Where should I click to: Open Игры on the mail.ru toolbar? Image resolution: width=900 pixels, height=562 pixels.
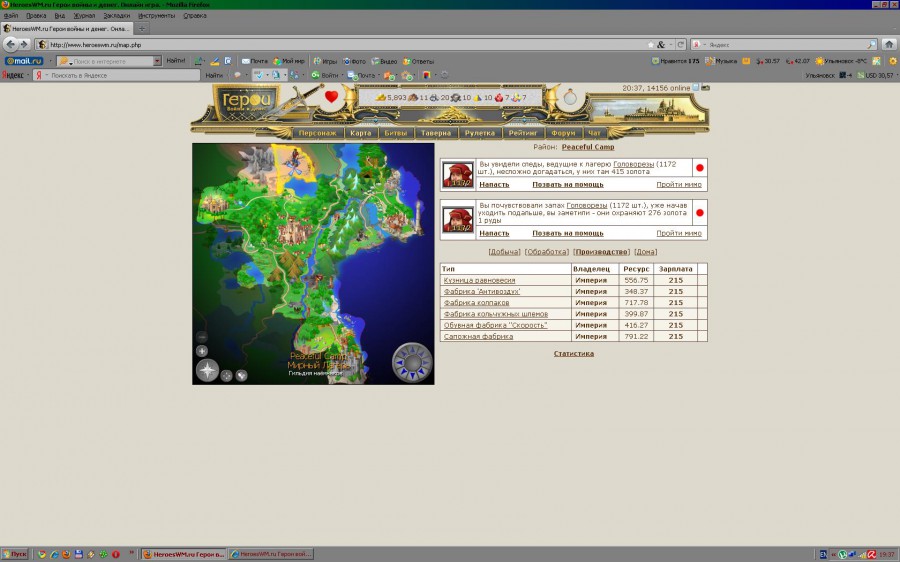coord(325,61)
